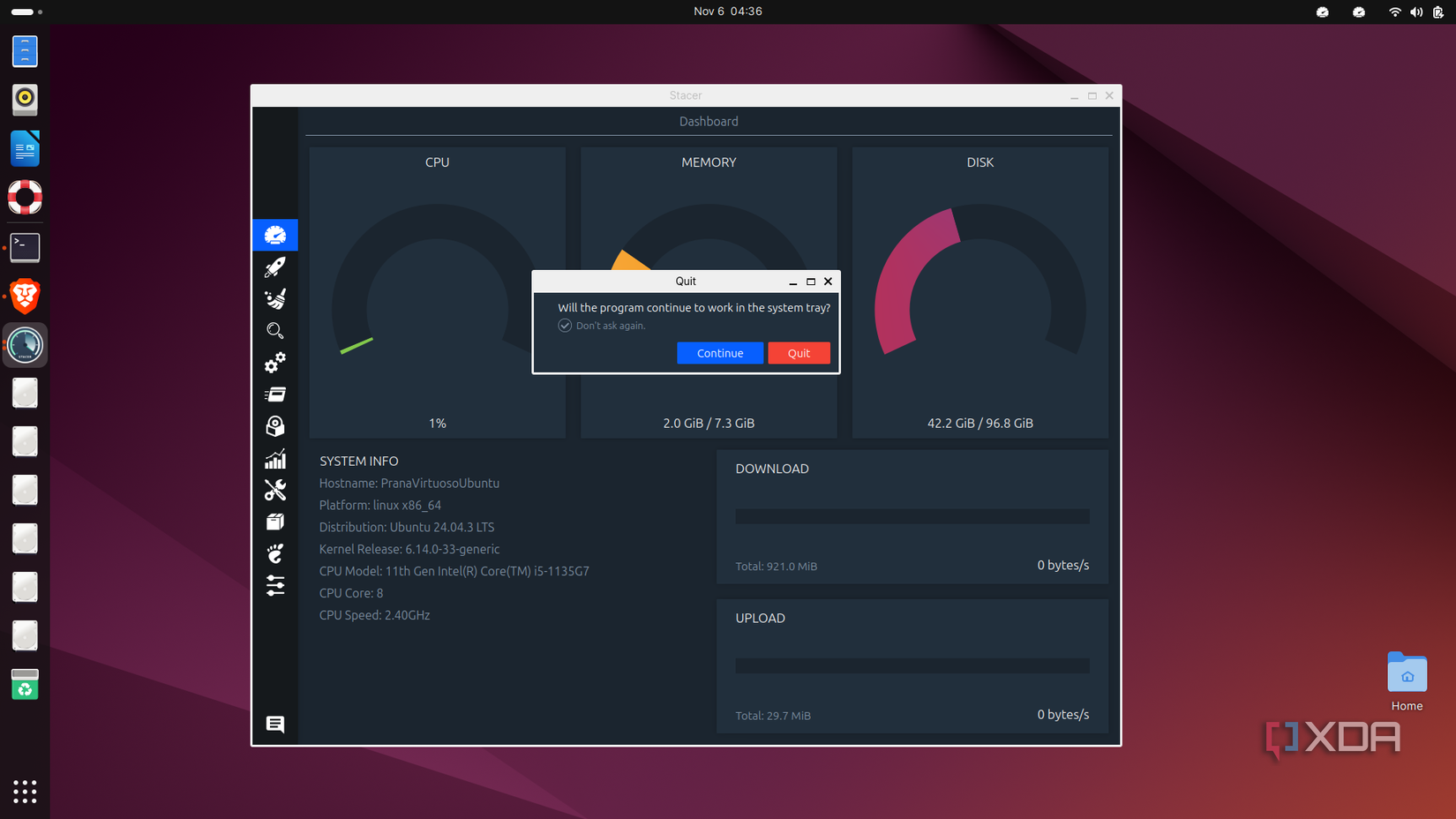The image size is (1456, 819).
Task: Open Settings sliders icon in sidebar
Action: pyautogui.click(x=275, y=585)
